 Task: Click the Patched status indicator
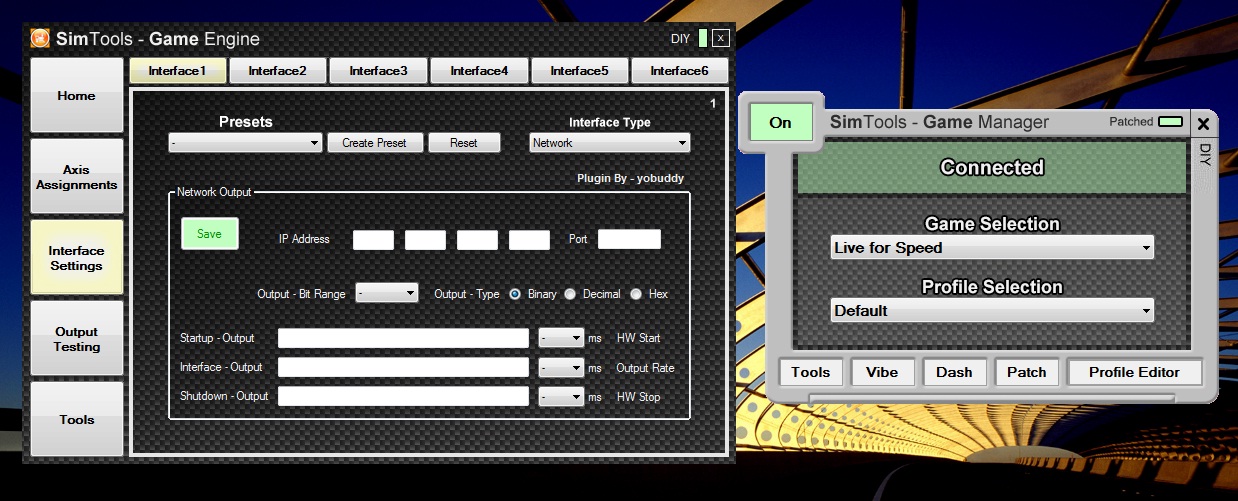1170,122
